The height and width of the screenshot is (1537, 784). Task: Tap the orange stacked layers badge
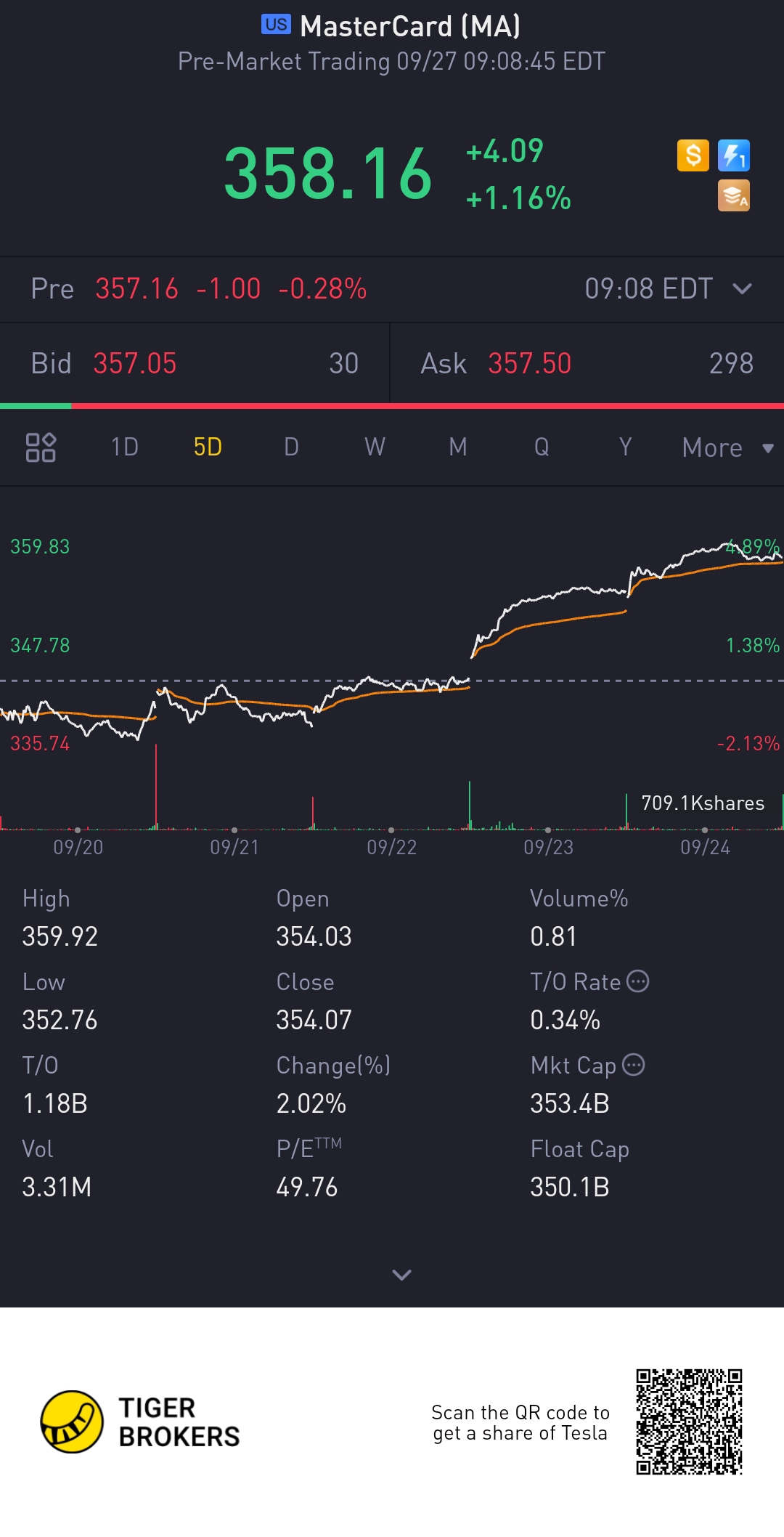pyautogui.click(x=734, y=196)
